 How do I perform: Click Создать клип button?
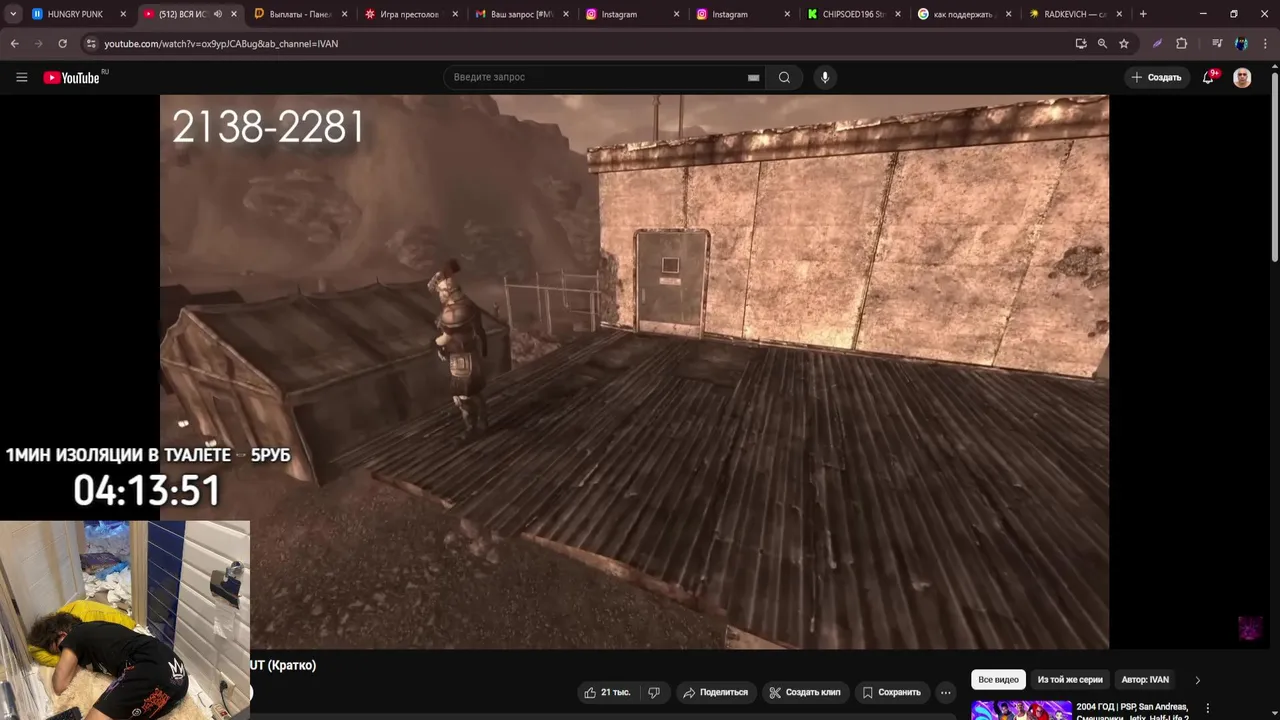[x=805, y=692]
